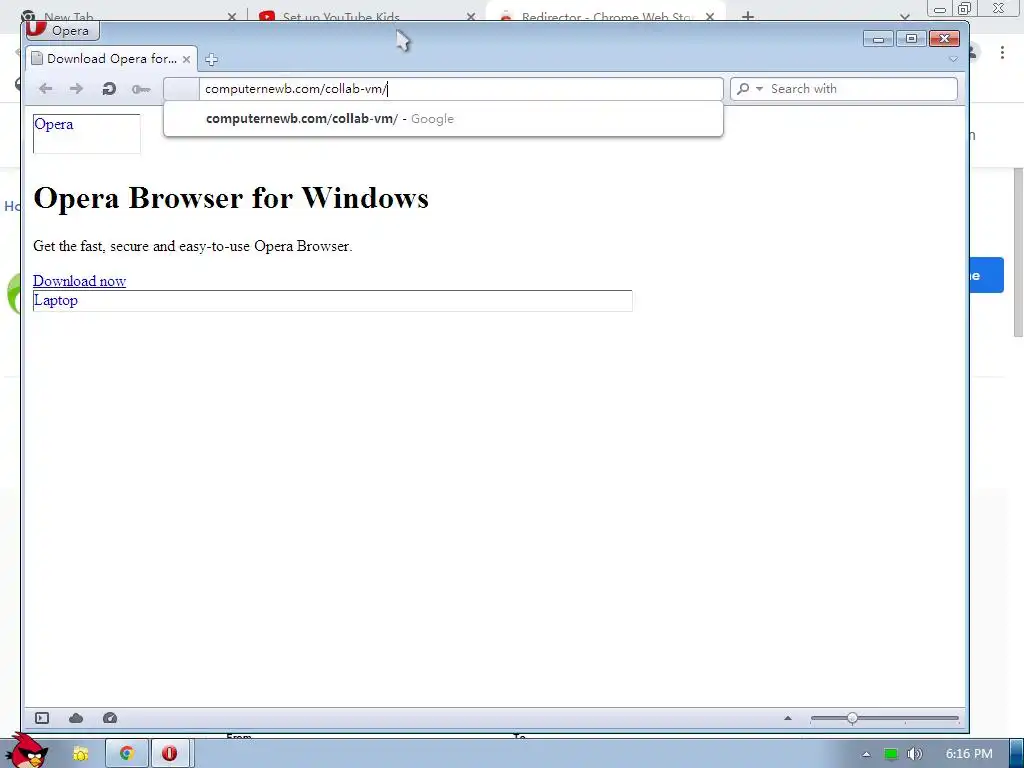The image size is (1024, 768).
Task: Open the file explorer taskbar icon
Action: 80,754
